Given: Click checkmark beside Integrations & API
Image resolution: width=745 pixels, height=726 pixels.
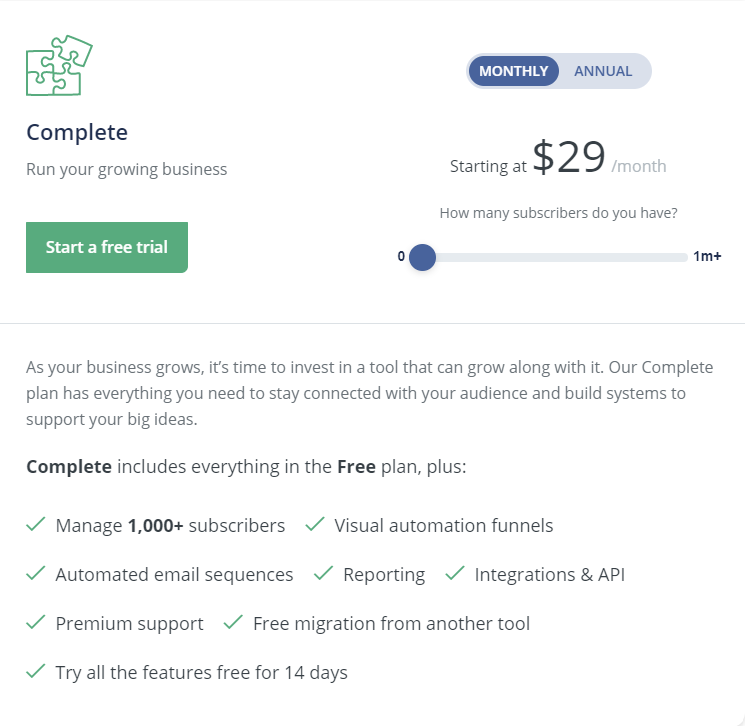Looking at the screenshot, I should click(455, 573).
